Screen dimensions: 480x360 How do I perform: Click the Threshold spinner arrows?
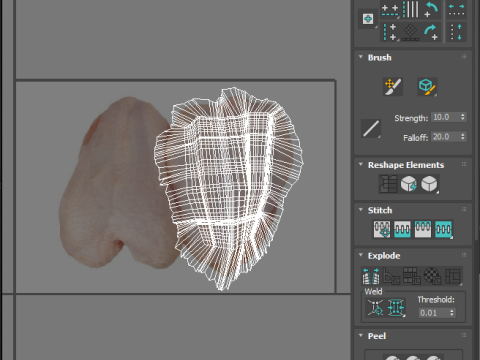(452, 313)
